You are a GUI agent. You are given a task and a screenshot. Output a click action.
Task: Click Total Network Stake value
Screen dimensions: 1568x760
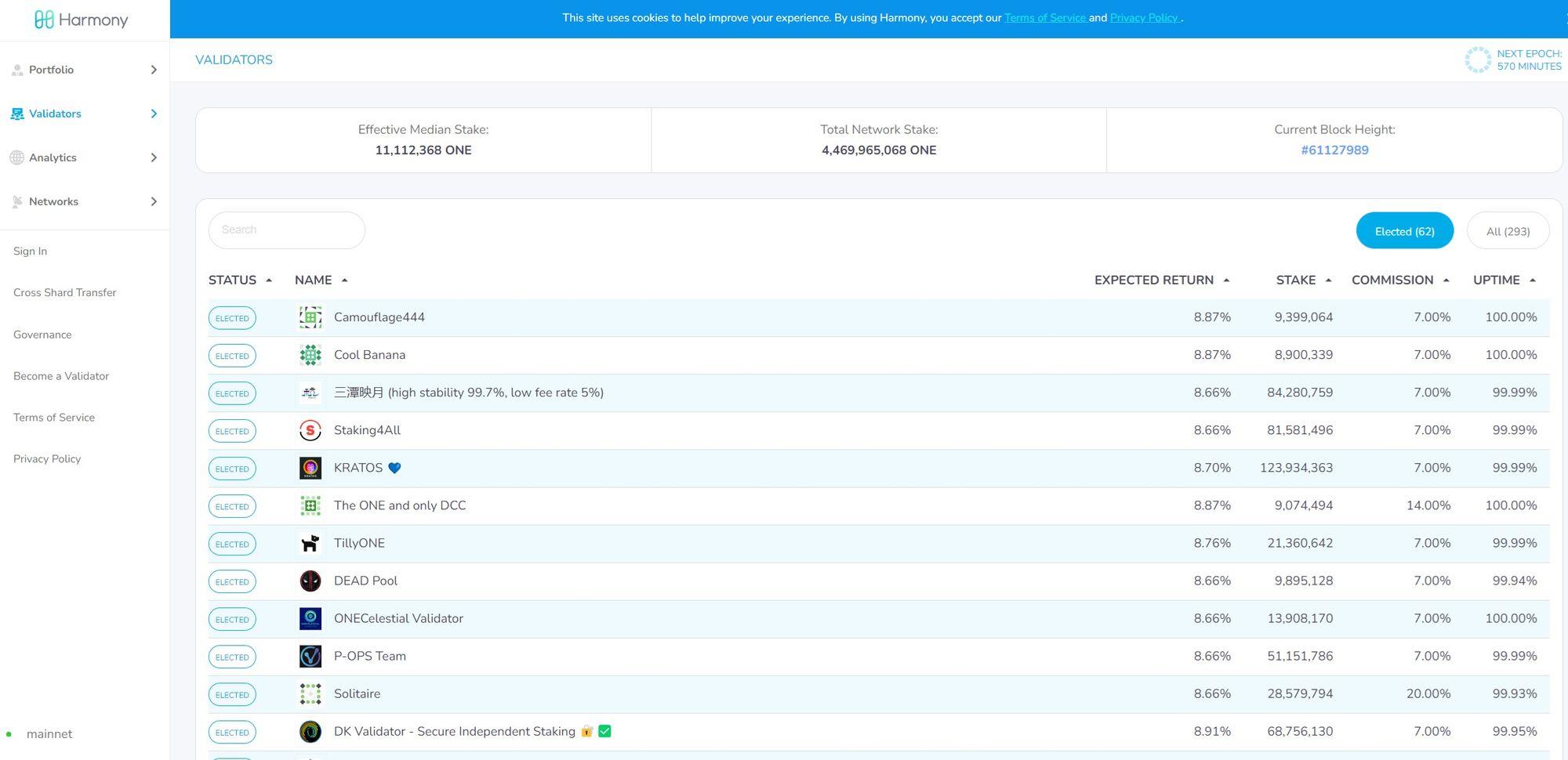(879, 150)
